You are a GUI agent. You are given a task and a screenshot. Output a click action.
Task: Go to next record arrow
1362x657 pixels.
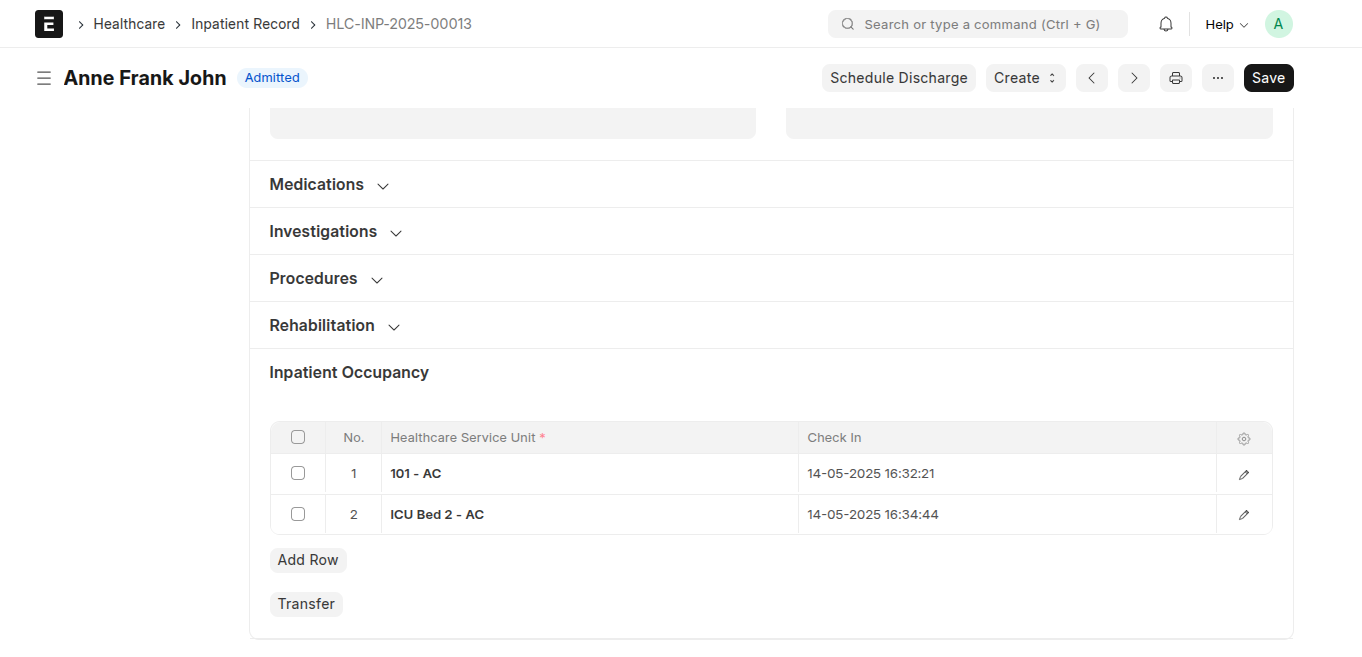pos(1134,78)
